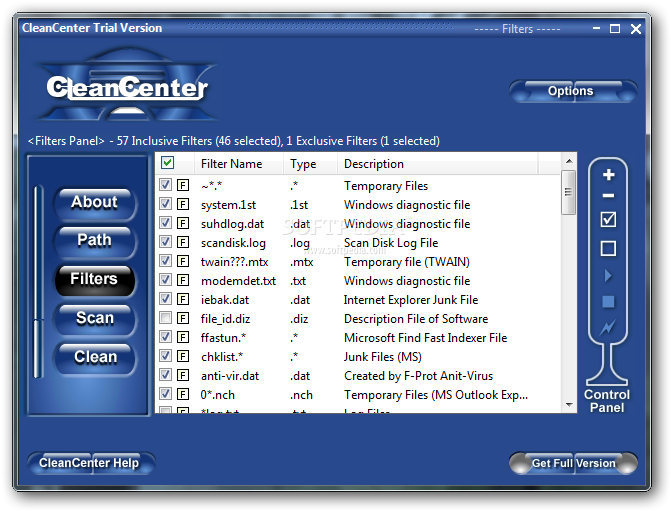
Task: Click the F icon beside ffastun.*
Action: pos(183,337)
